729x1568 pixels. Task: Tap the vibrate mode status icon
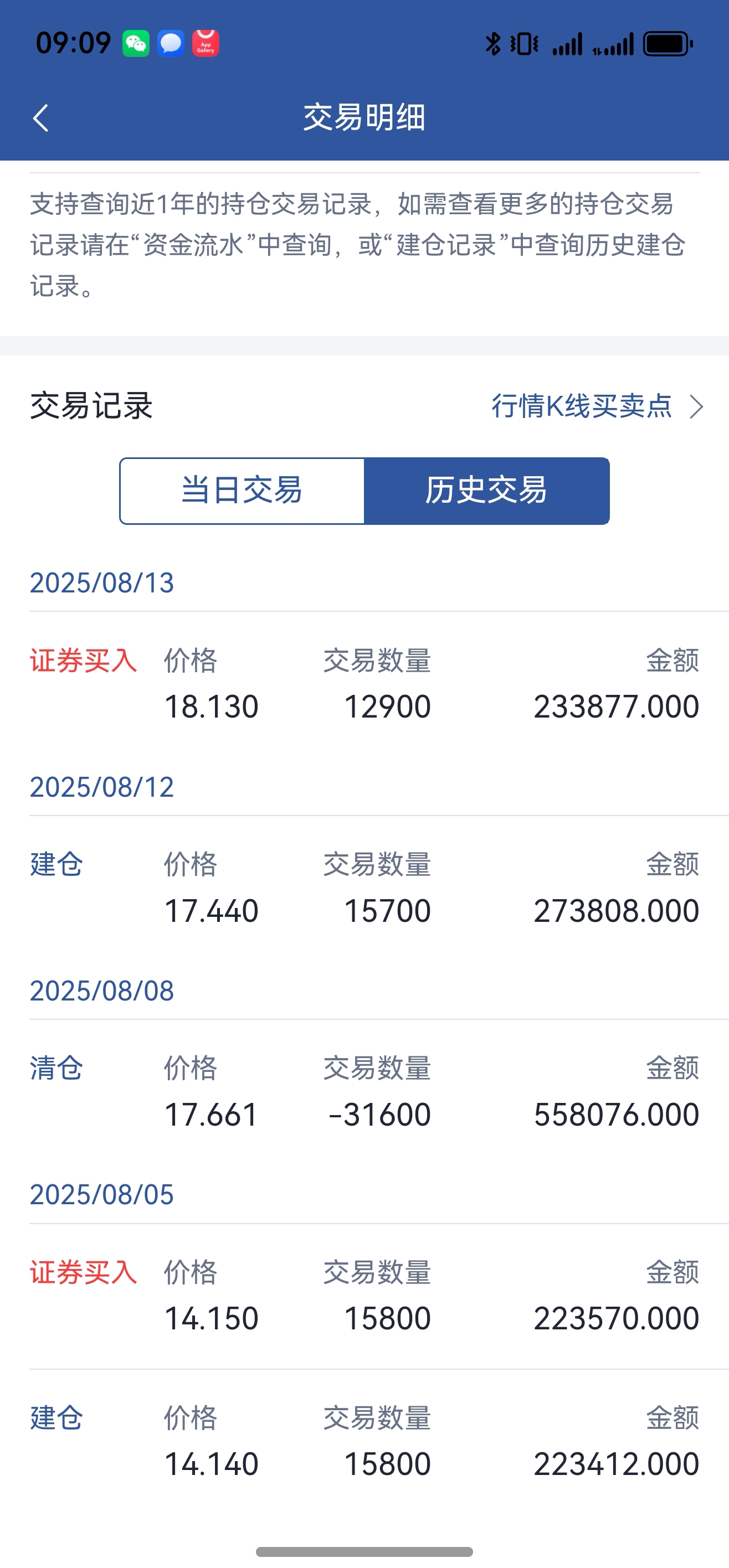pos(525,44)
